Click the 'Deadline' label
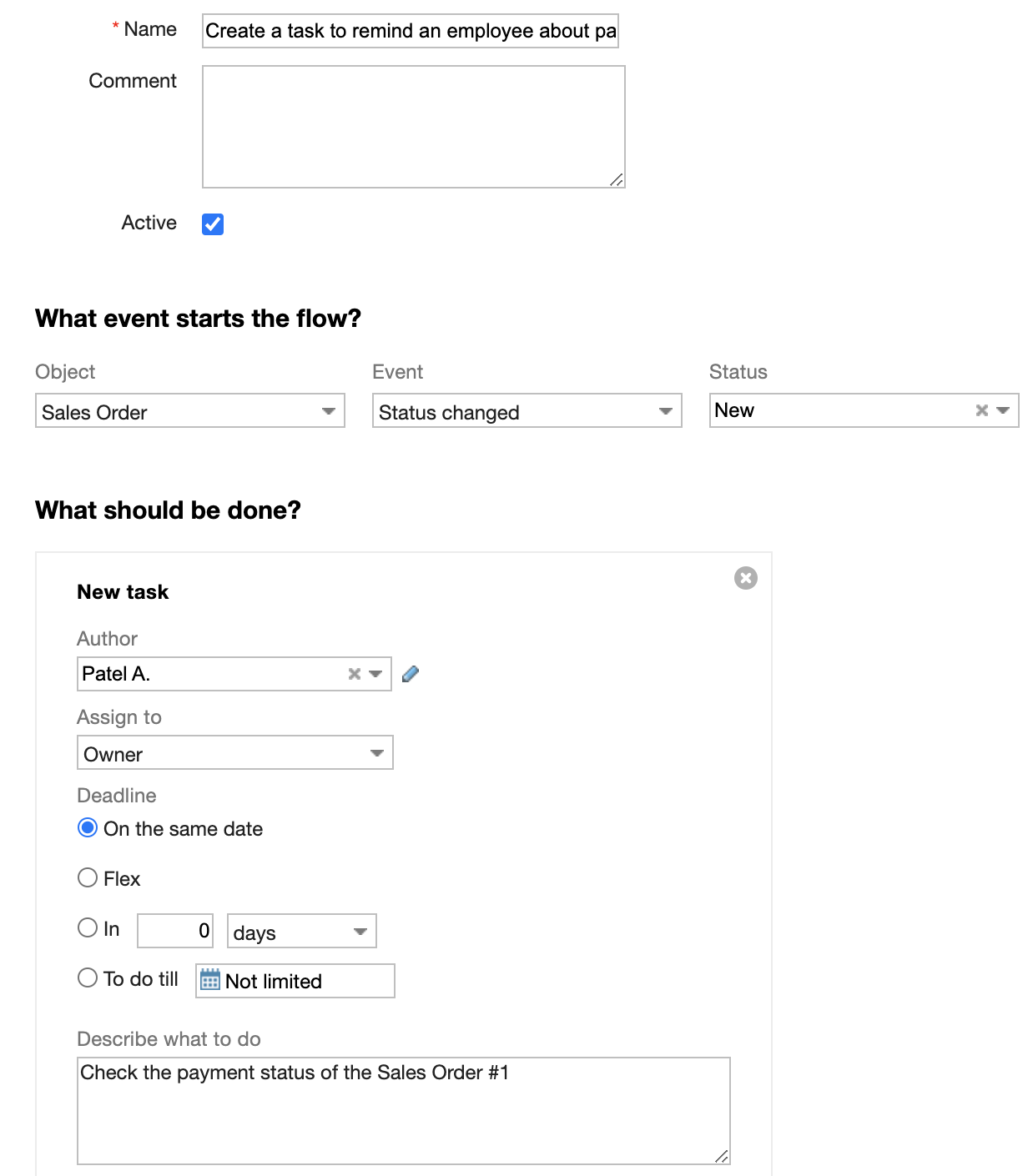Viewport: 1033px width, 1176px height. [117, 796]
